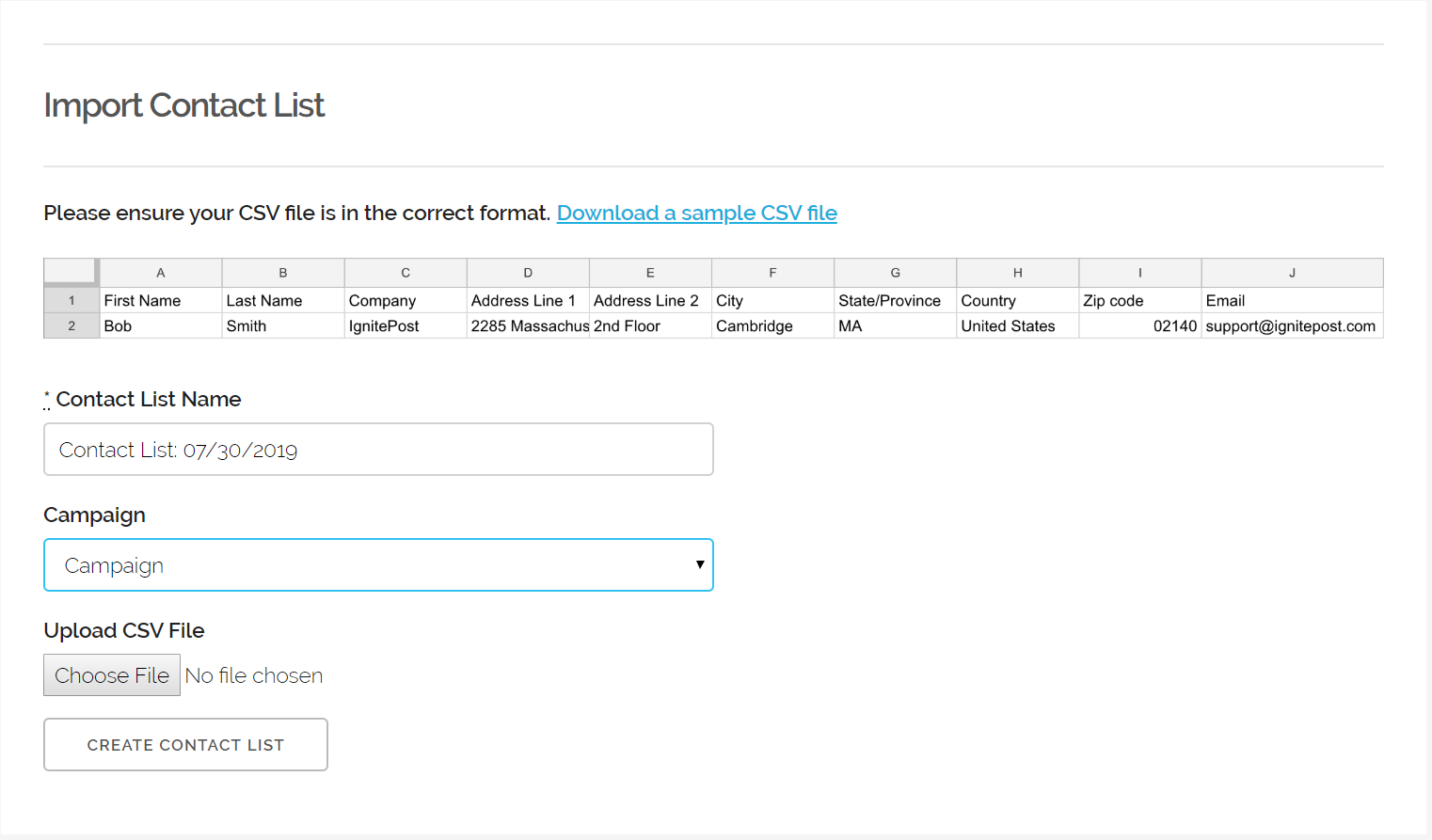This screenshot has height=840, width=1432.
Task: Click the 'IgnitePost' cell
Action: point(406,325)
